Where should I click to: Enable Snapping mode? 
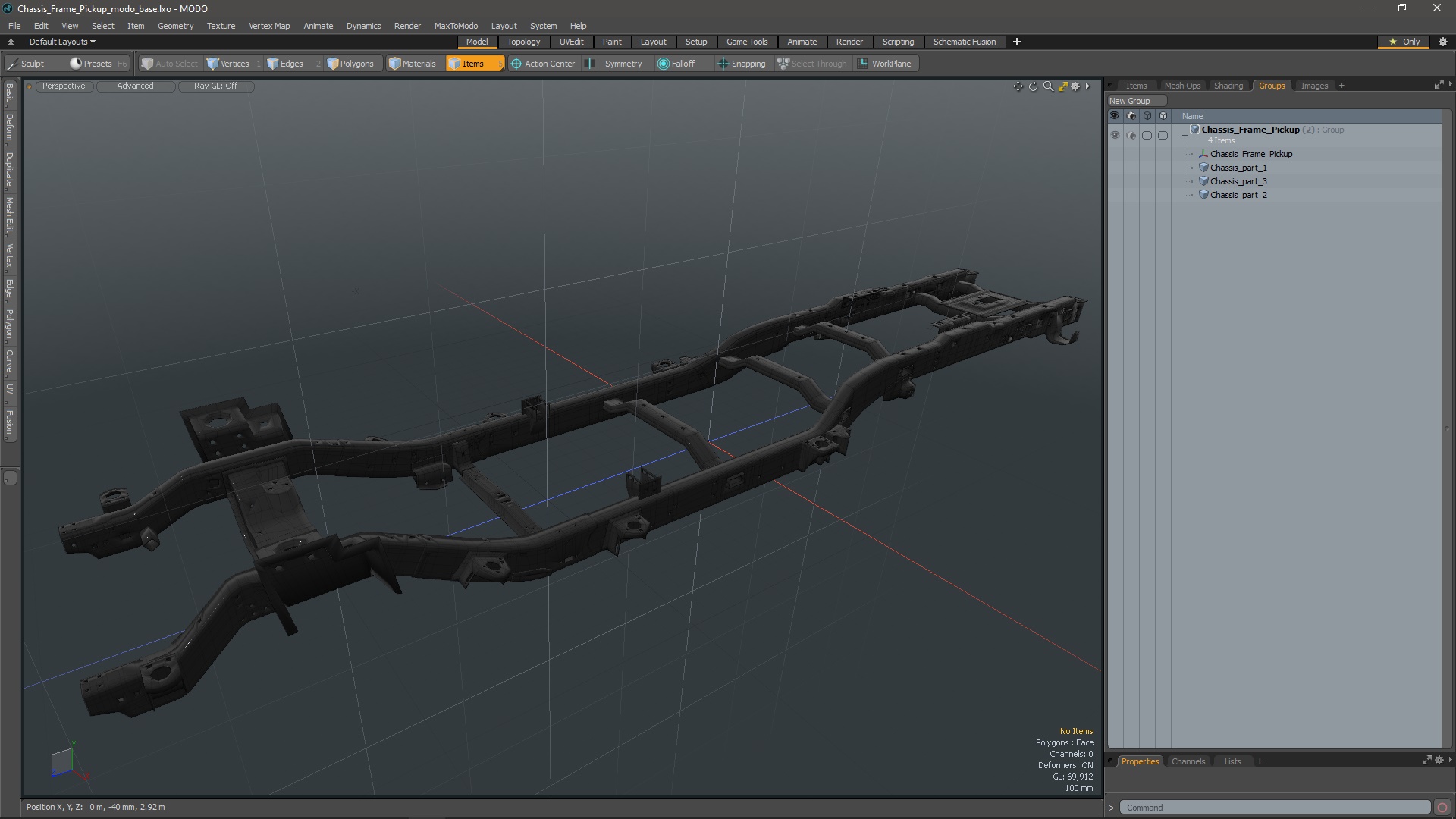click(742, 63)
